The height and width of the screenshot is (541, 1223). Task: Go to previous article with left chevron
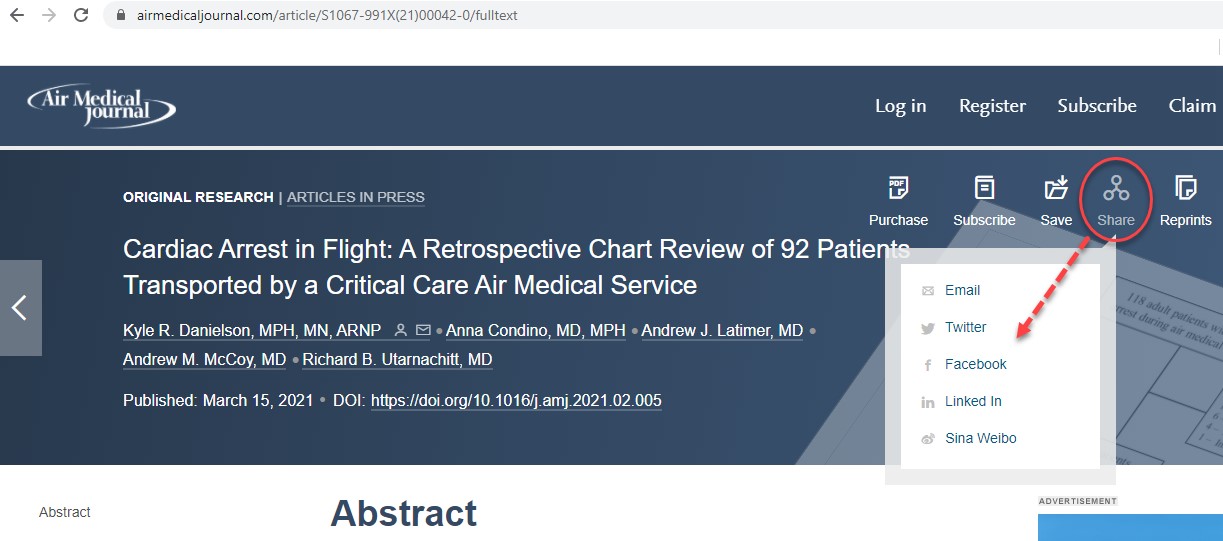click(19, 308)
